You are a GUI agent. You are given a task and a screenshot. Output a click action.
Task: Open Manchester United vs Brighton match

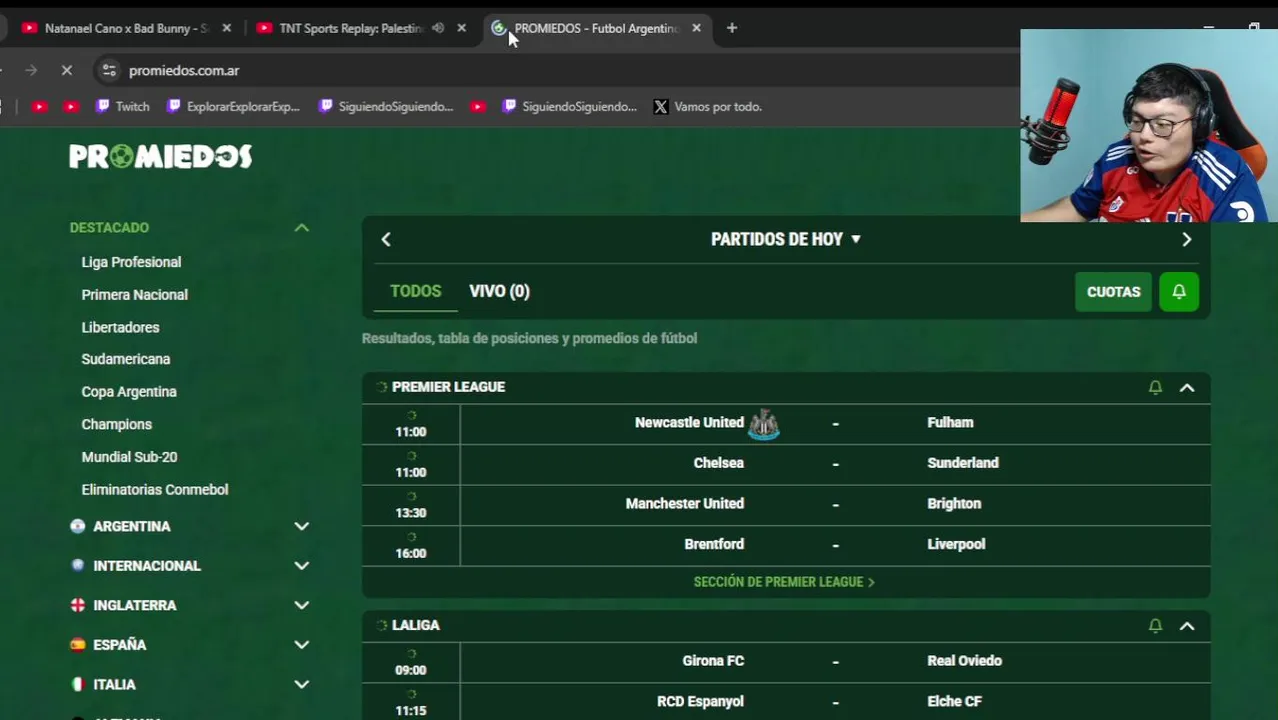[786, 504]
